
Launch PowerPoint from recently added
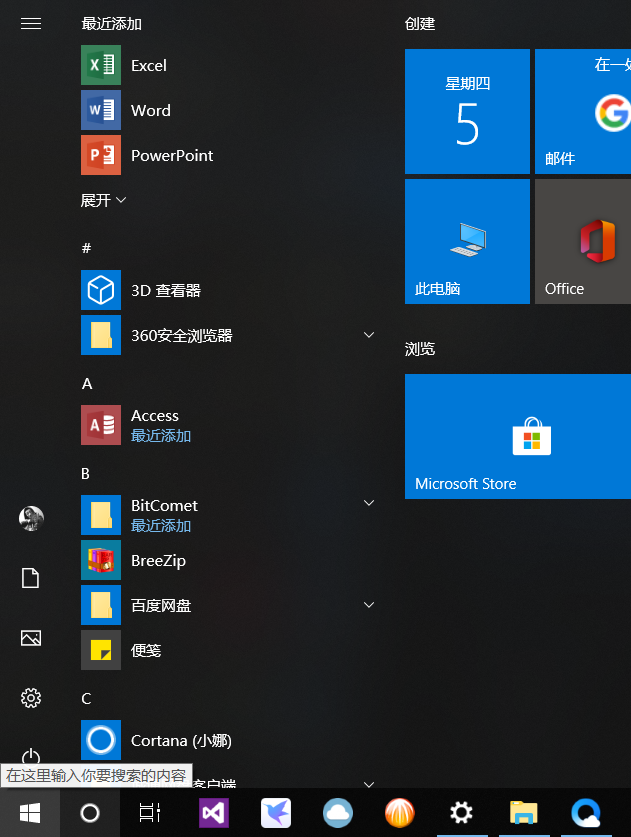(228, 155)
